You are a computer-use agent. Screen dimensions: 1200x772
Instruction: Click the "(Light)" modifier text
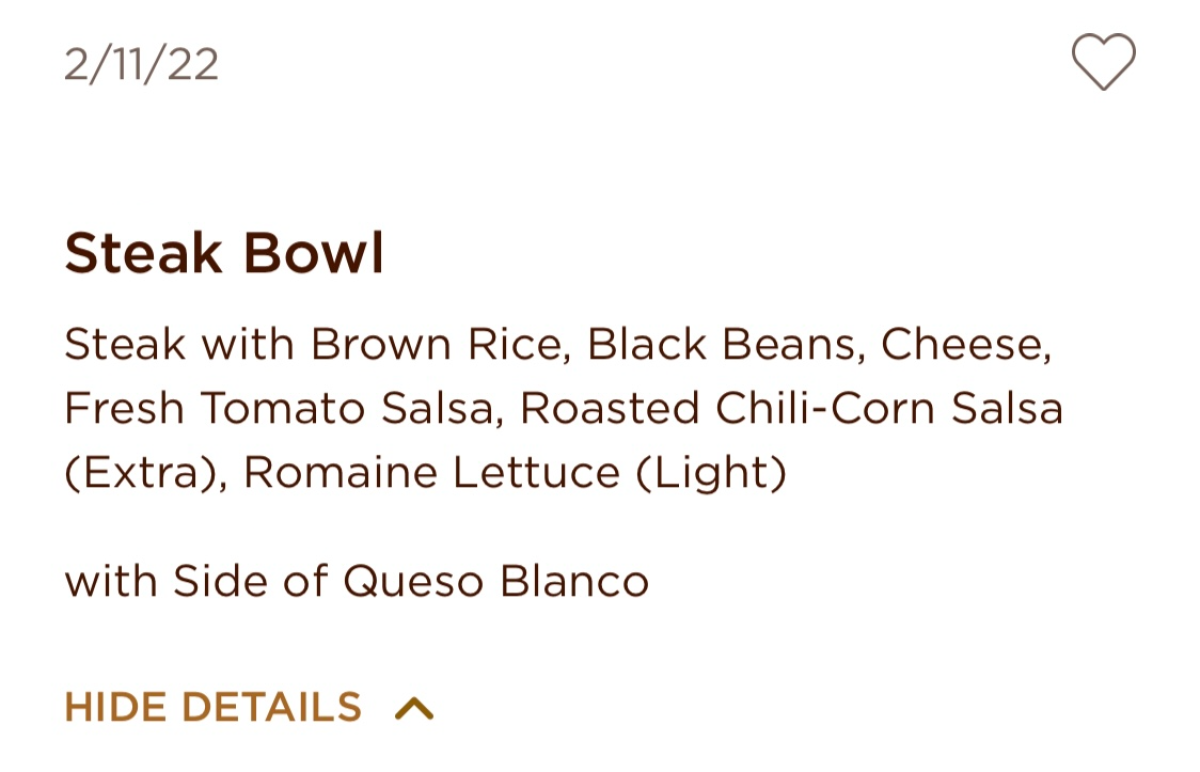[x=711, y=473]
